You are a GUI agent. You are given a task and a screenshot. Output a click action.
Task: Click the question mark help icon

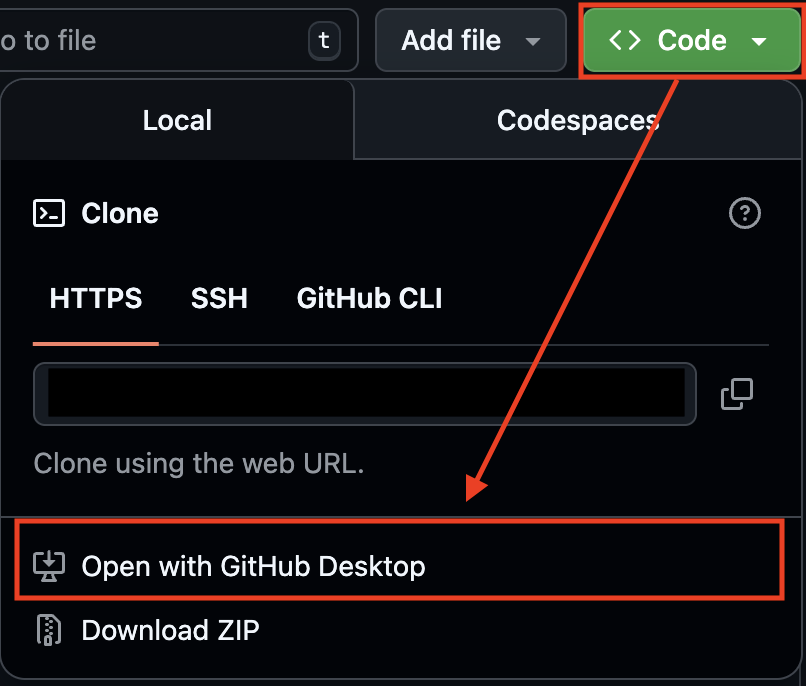745,213
